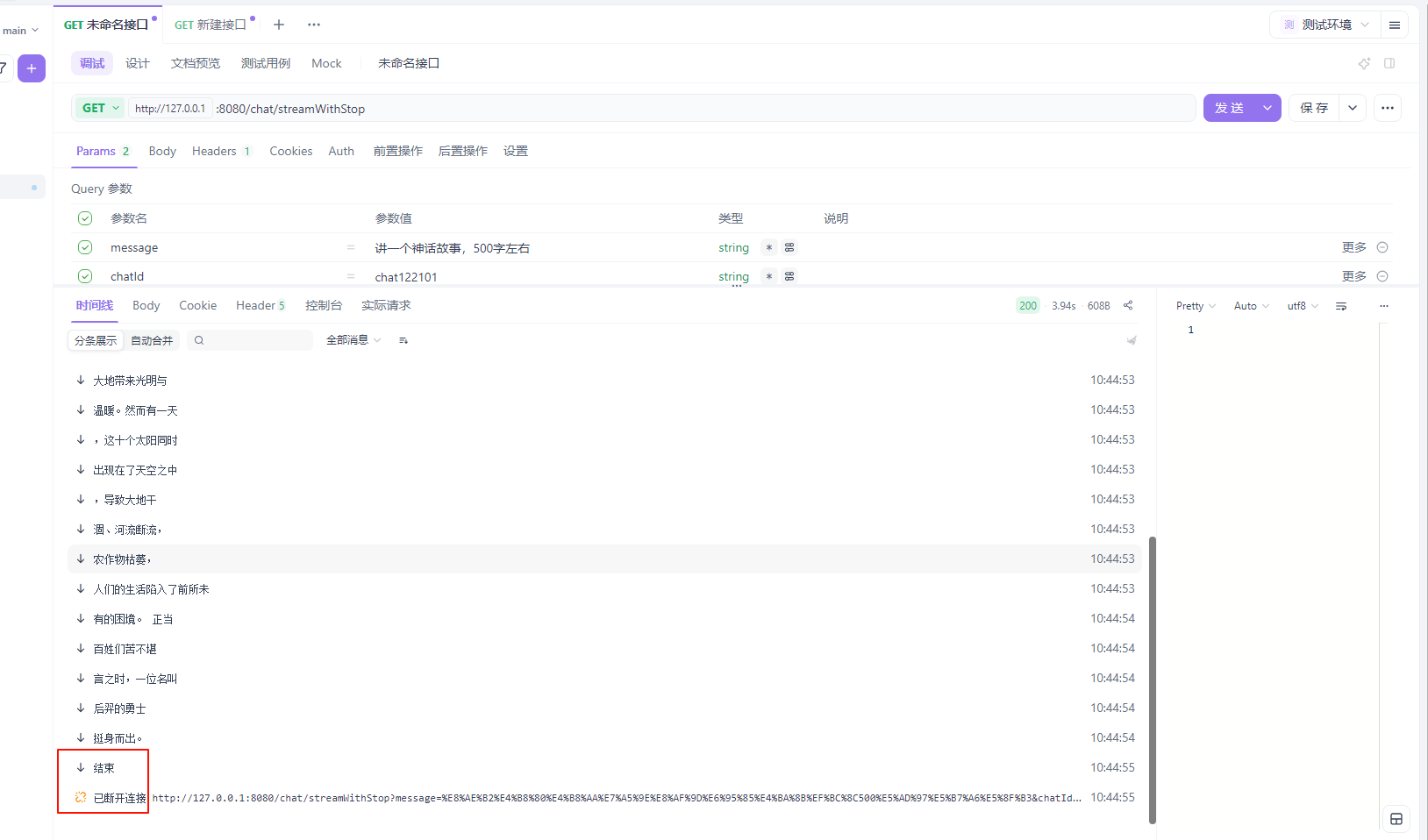The image size is (1428, 840).
Task: Click the search icon in message filter
Action: click(x=199, y=340)
